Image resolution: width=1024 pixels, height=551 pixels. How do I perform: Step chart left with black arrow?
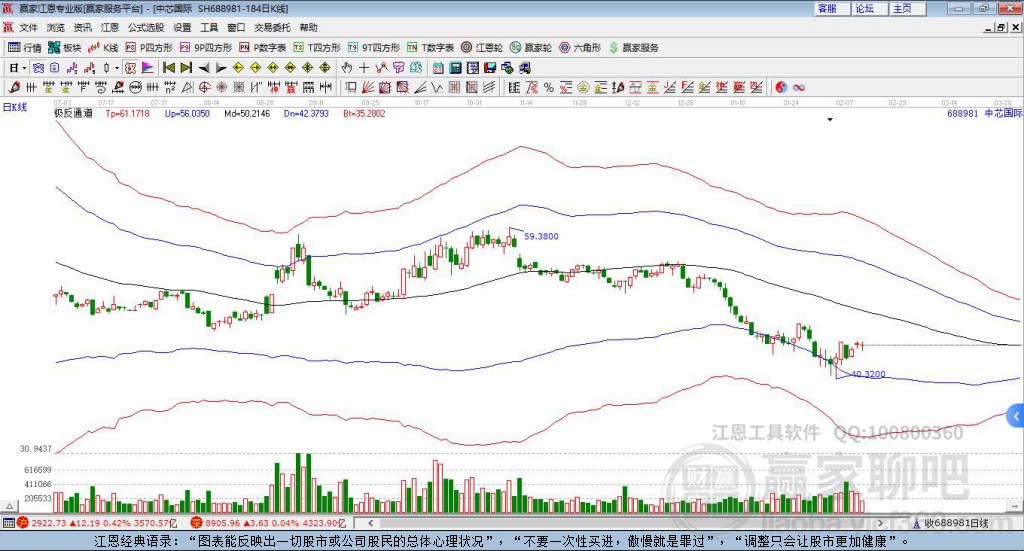204,68
